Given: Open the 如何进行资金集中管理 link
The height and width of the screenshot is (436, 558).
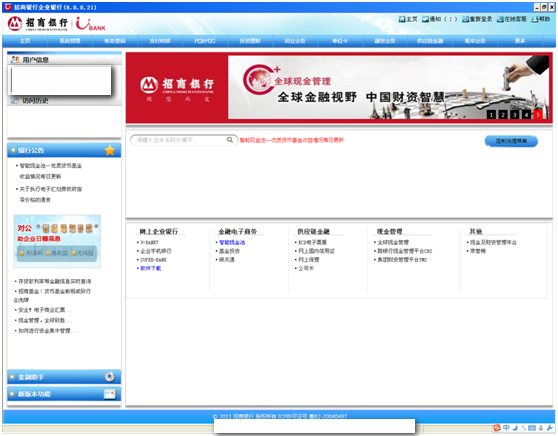Looking at the screenshot, I should [47, 331].
